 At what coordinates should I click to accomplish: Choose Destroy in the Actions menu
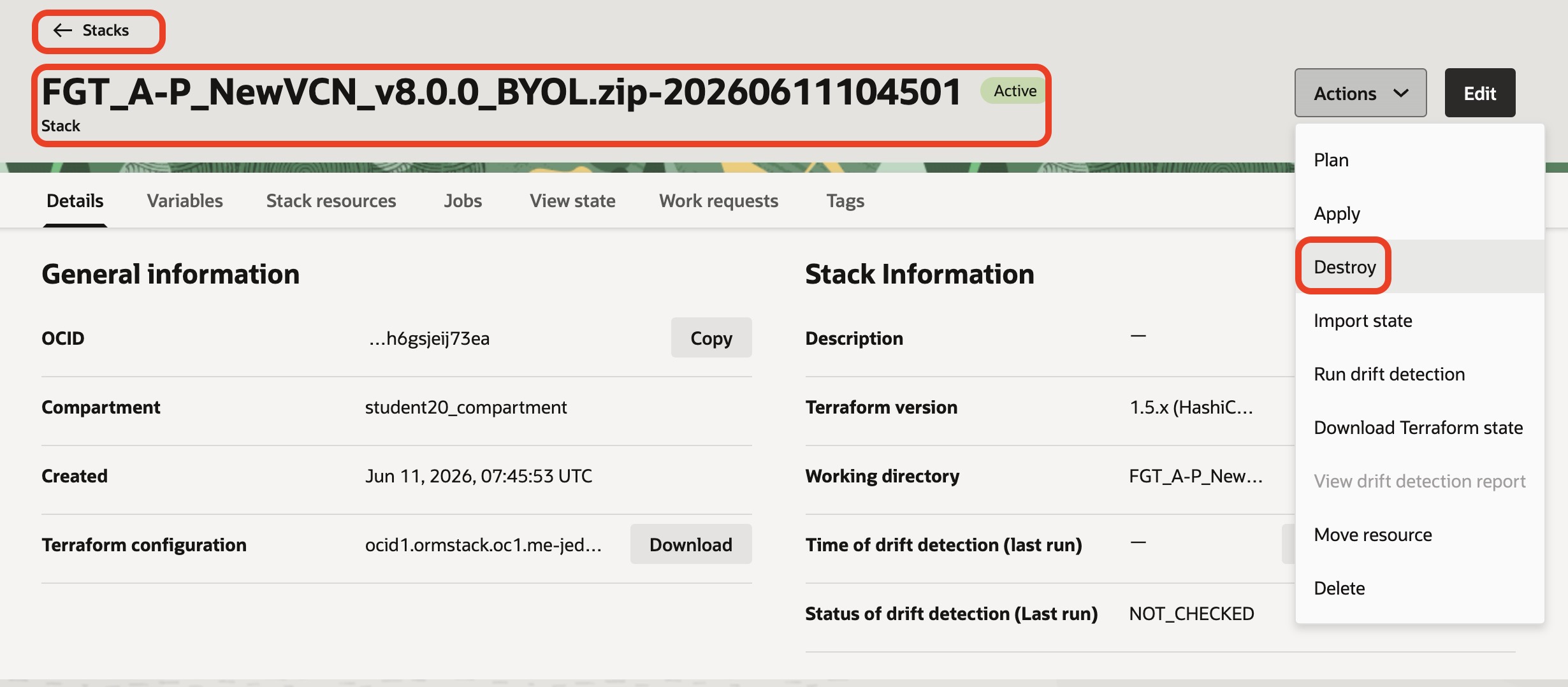[x=1419, y=267]
